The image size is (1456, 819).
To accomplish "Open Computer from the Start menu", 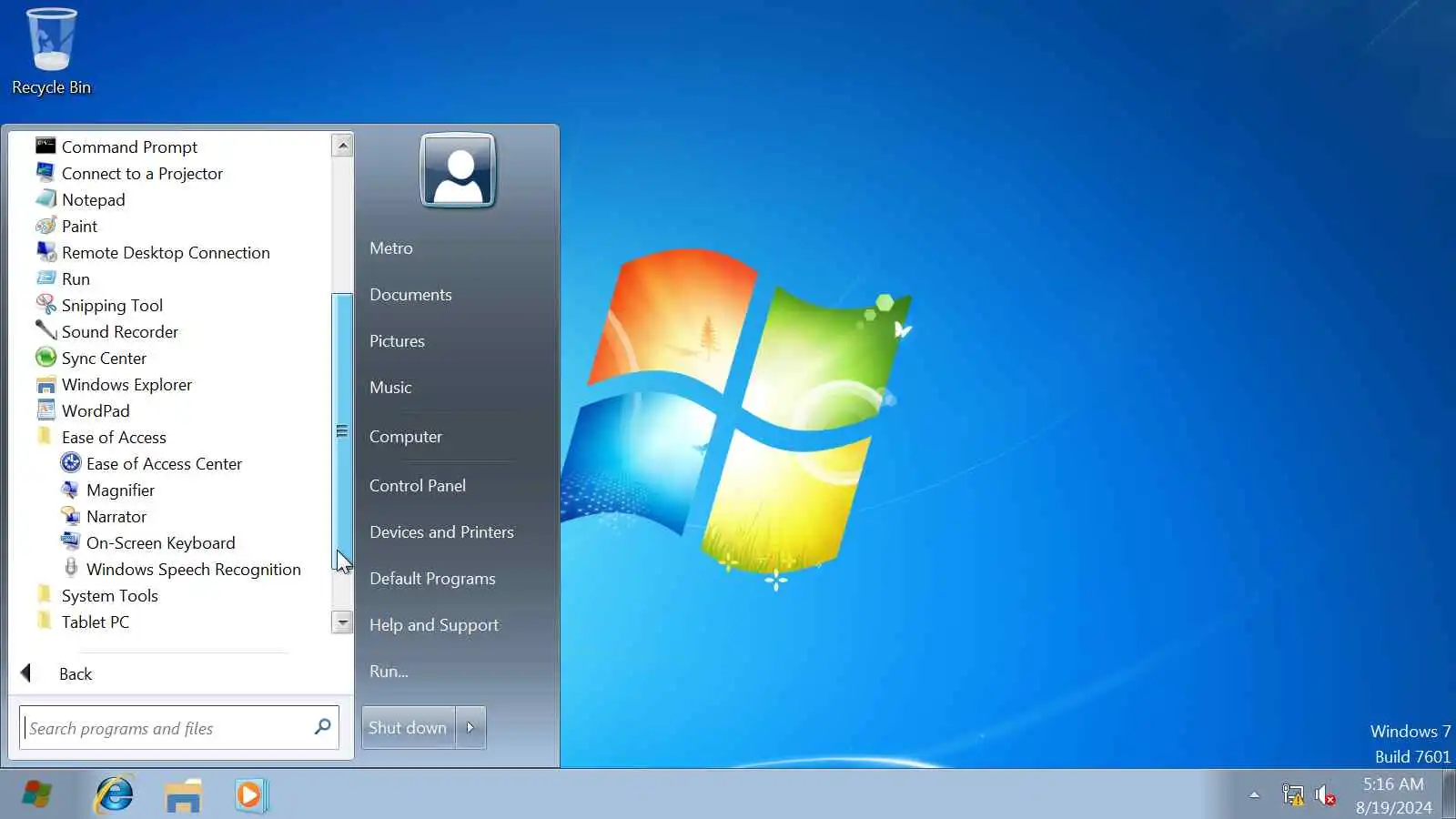I will pos(406,436).
